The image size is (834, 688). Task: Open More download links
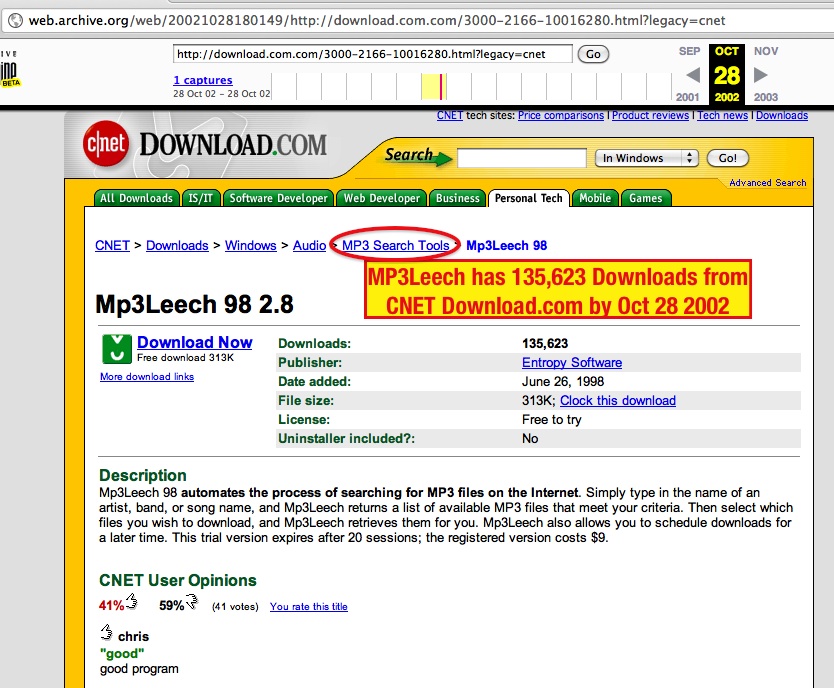(147, 376)
